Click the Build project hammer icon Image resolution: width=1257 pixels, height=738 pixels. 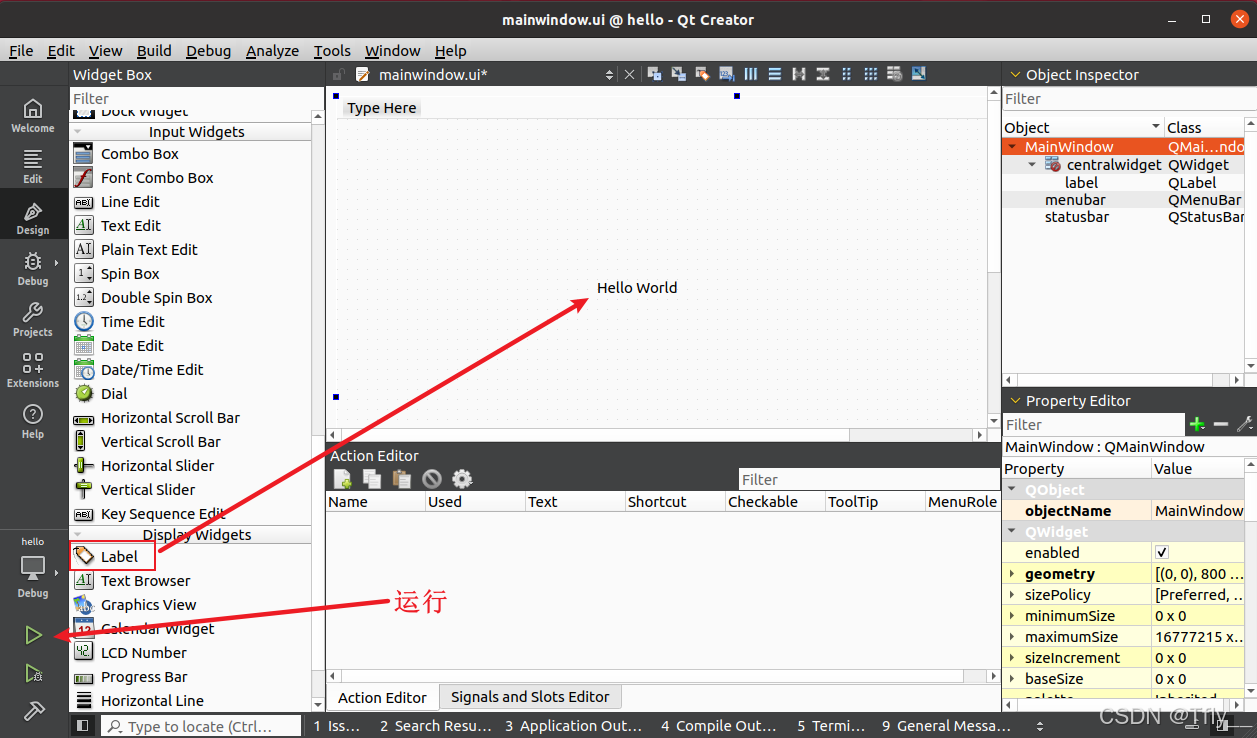click(34, 710)
